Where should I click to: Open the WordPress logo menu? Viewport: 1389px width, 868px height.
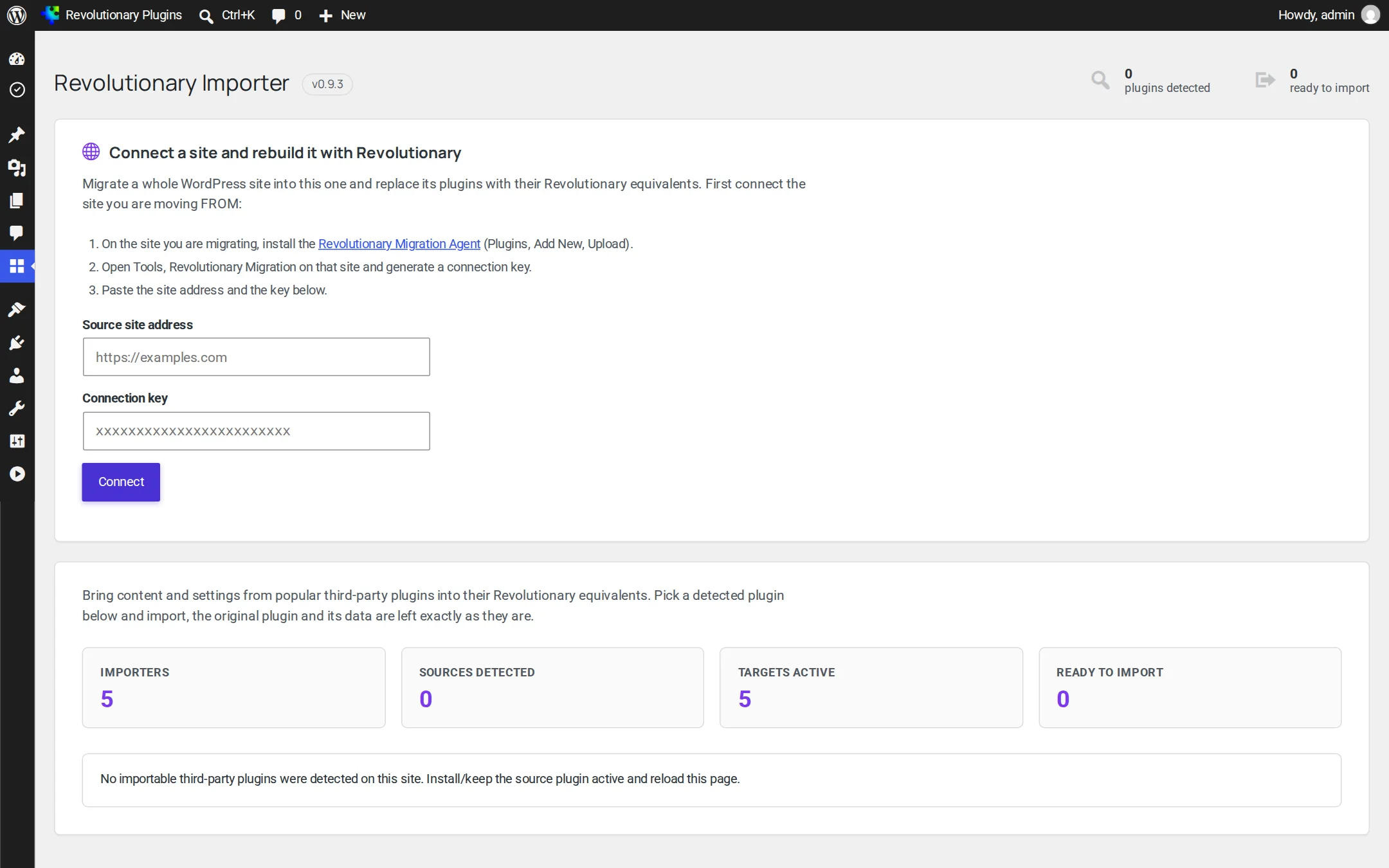click(17, 15)
